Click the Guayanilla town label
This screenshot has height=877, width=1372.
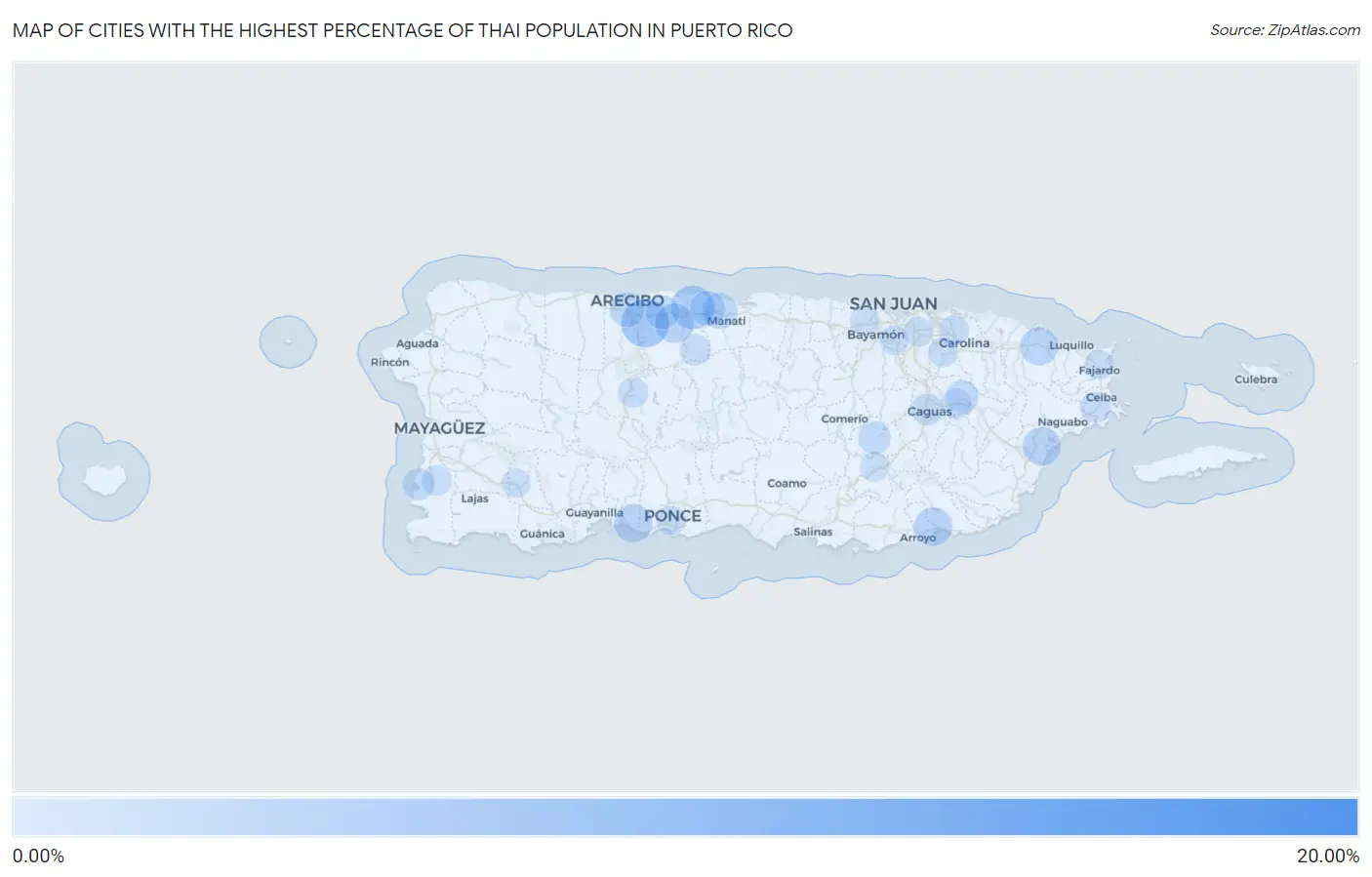[594, 513]
